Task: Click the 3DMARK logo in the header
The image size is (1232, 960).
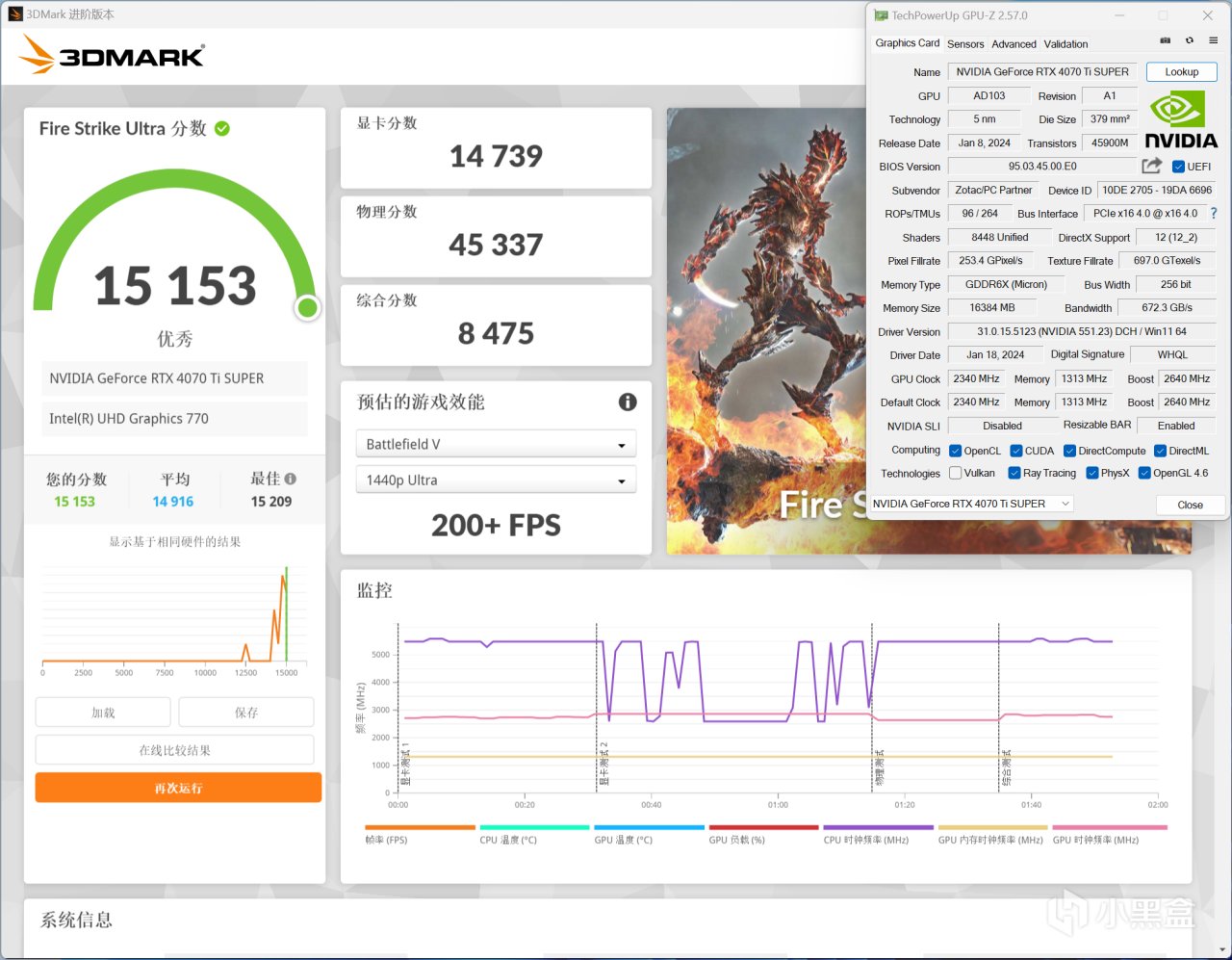Action: click(x=112, y=55)
